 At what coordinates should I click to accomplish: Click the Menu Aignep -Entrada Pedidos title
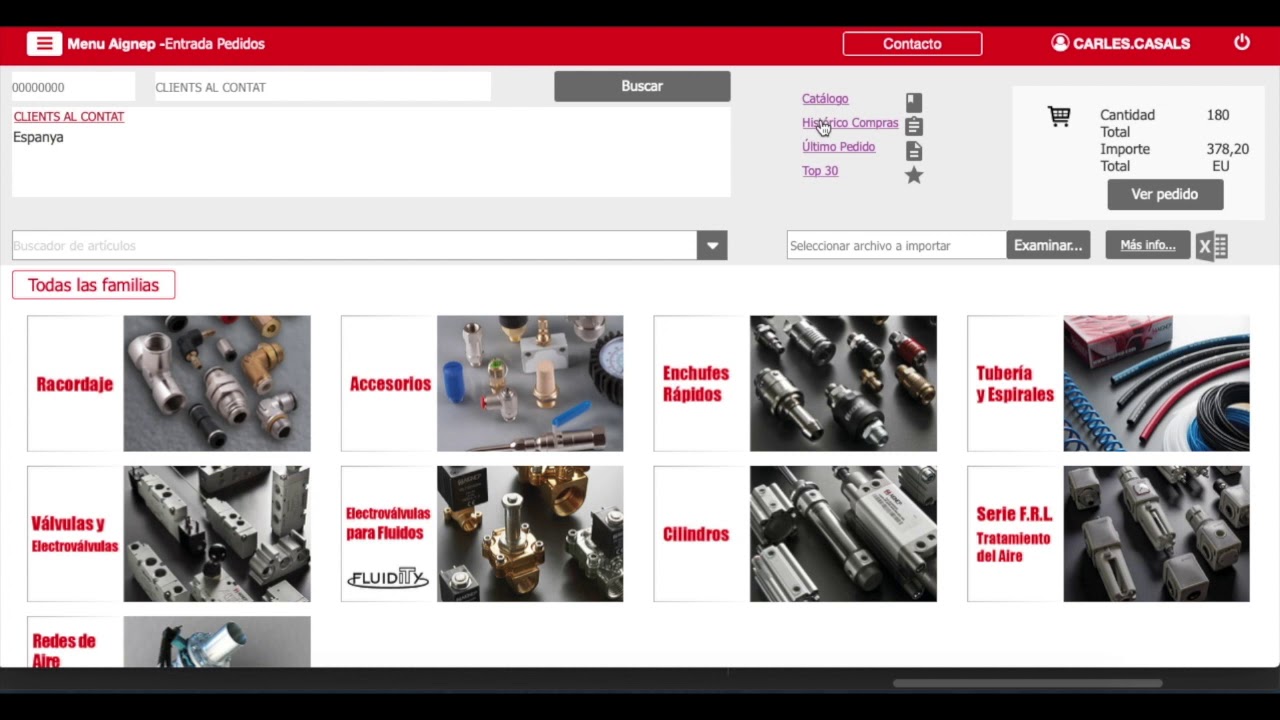(x=166, y=44)
